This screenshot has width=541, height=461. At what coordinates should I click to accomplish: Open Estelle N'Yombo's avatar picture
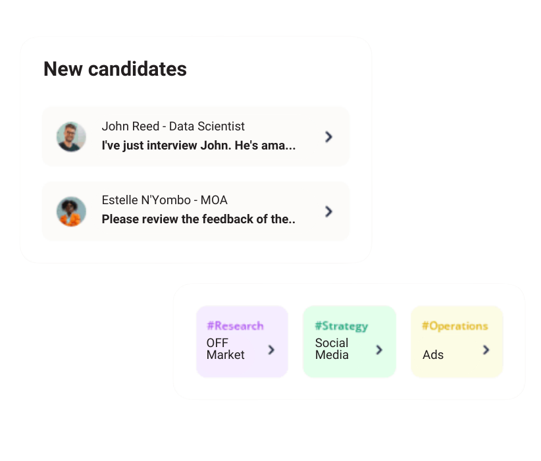pos(71,211)
